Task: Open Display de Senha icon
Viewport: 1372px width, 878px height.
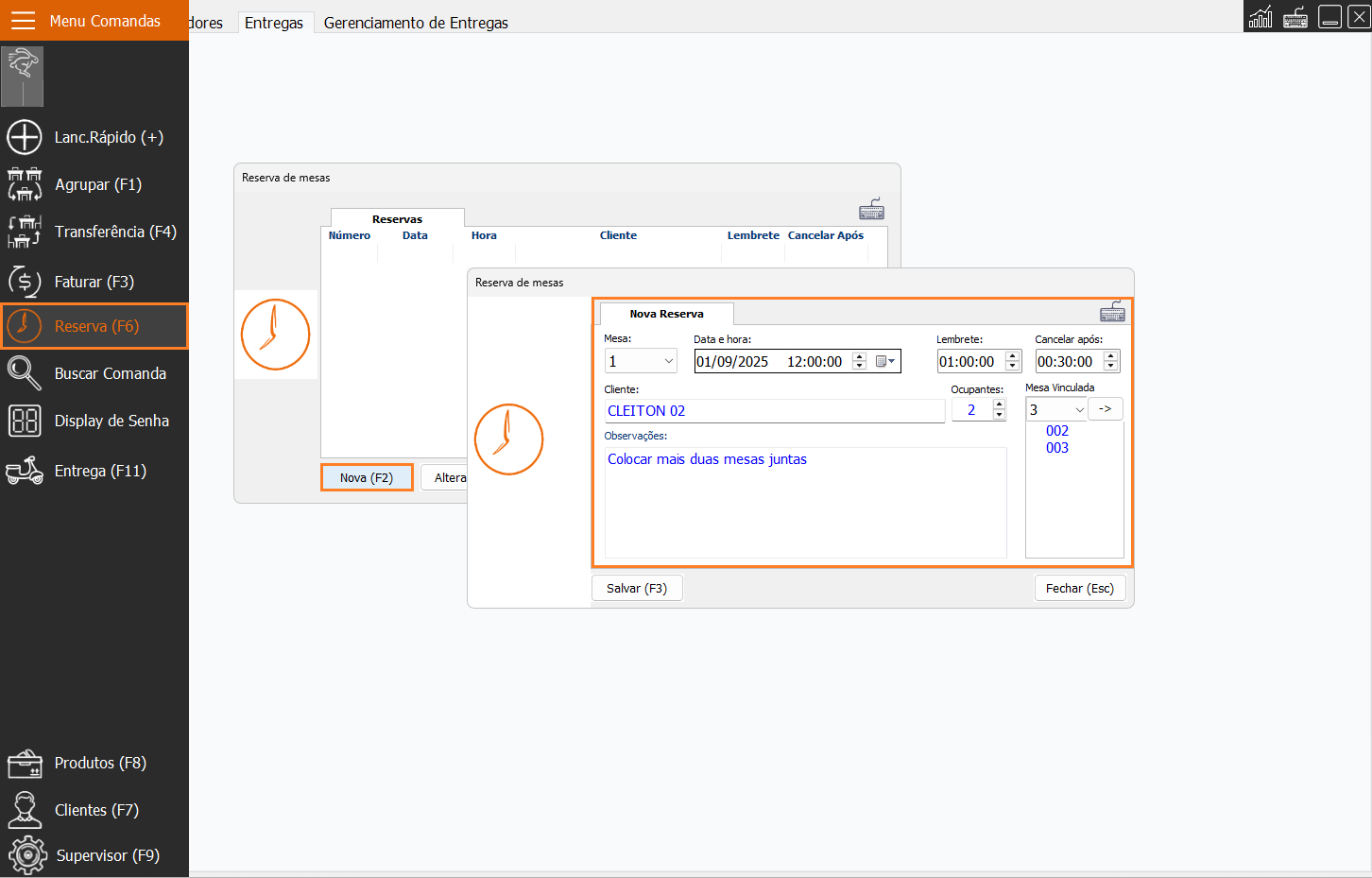Action: (x=25, y=421)
